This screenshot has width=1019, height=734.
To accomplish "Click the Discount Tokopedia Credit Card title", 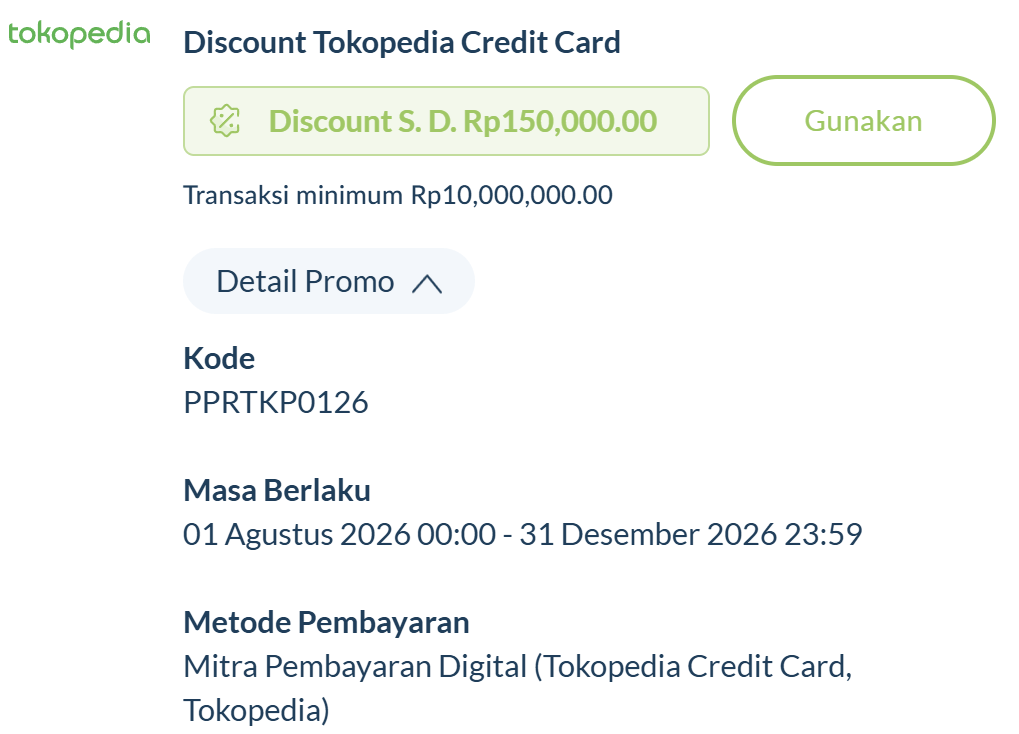I will [x=402, y=43].
